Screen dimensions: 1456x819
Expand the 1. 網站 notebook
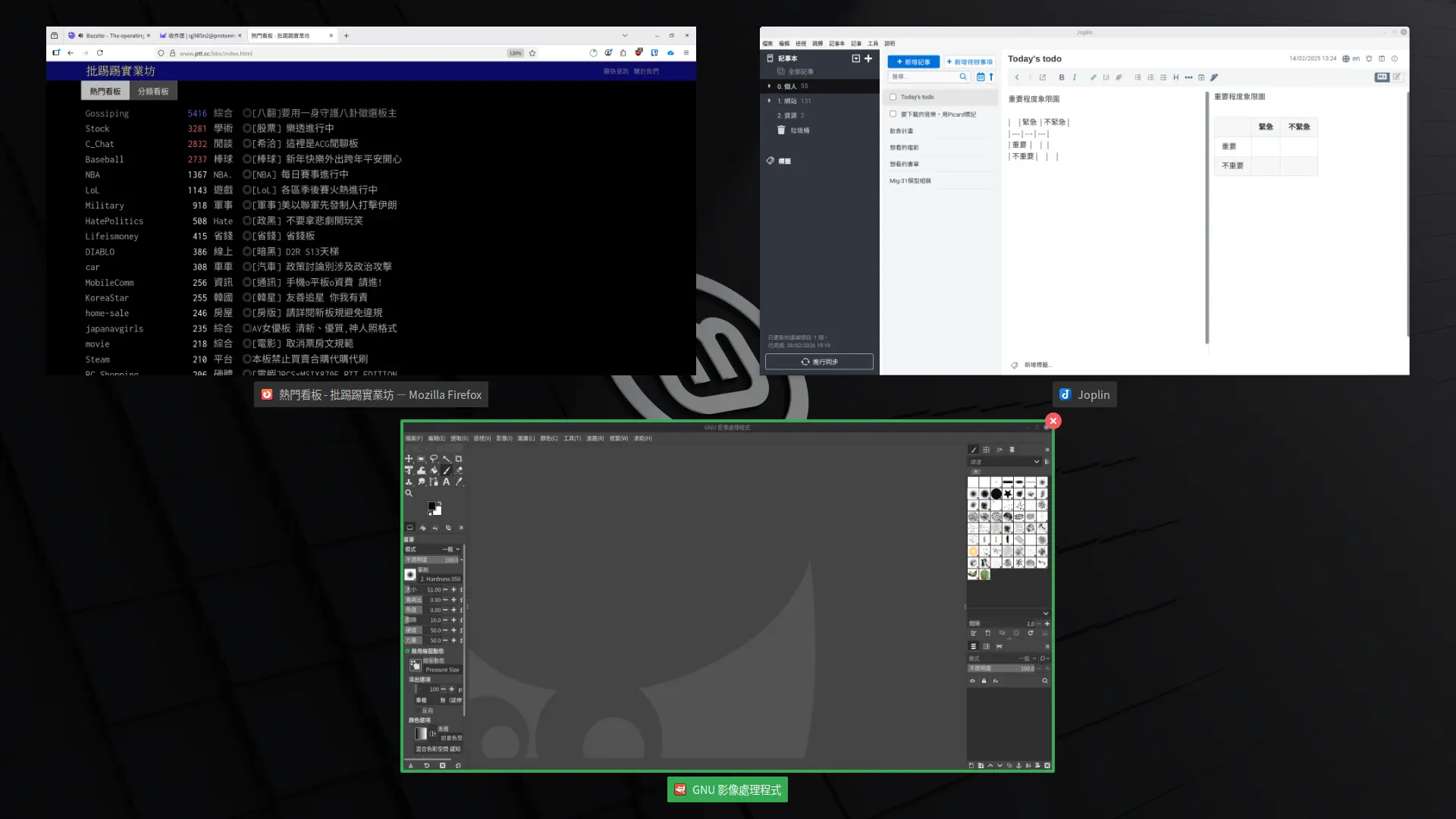(x=770, y=101)
